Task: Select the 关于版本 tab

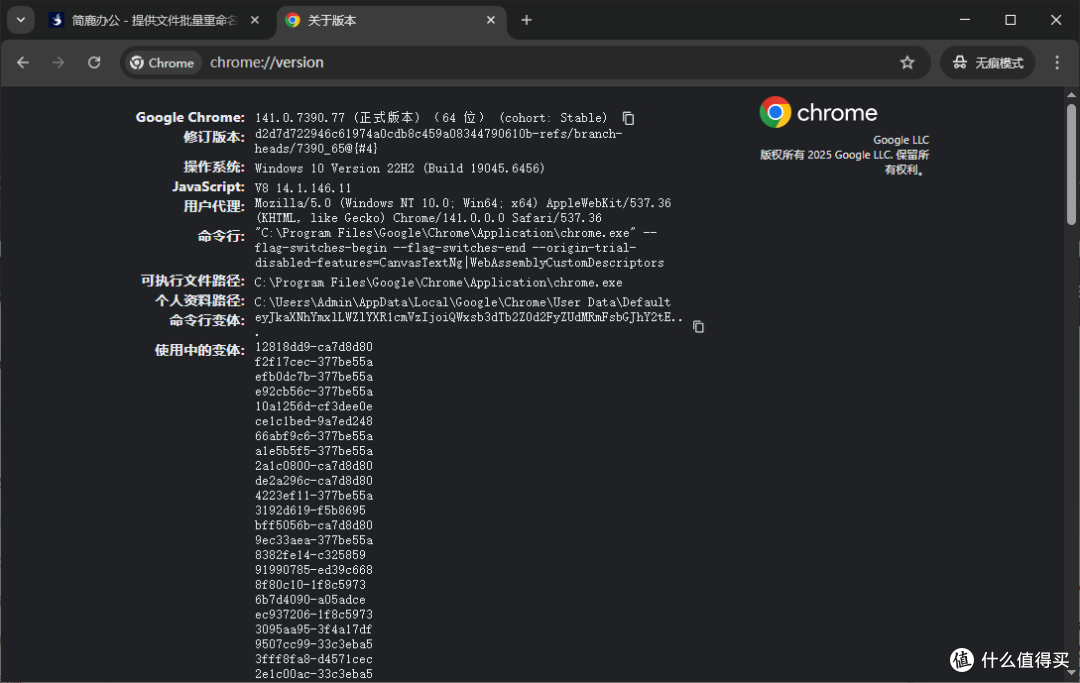Action: (391, 21)
